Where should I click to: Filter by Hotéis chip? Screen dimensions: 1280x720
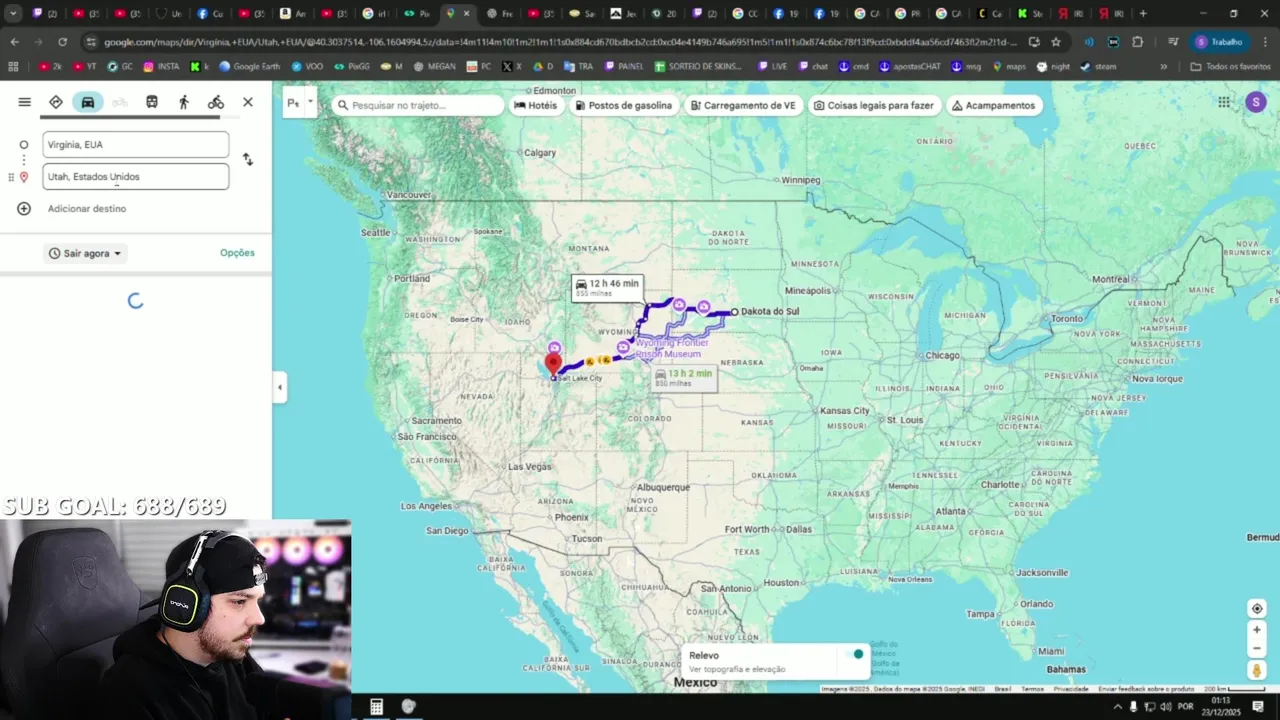[536, 105]
